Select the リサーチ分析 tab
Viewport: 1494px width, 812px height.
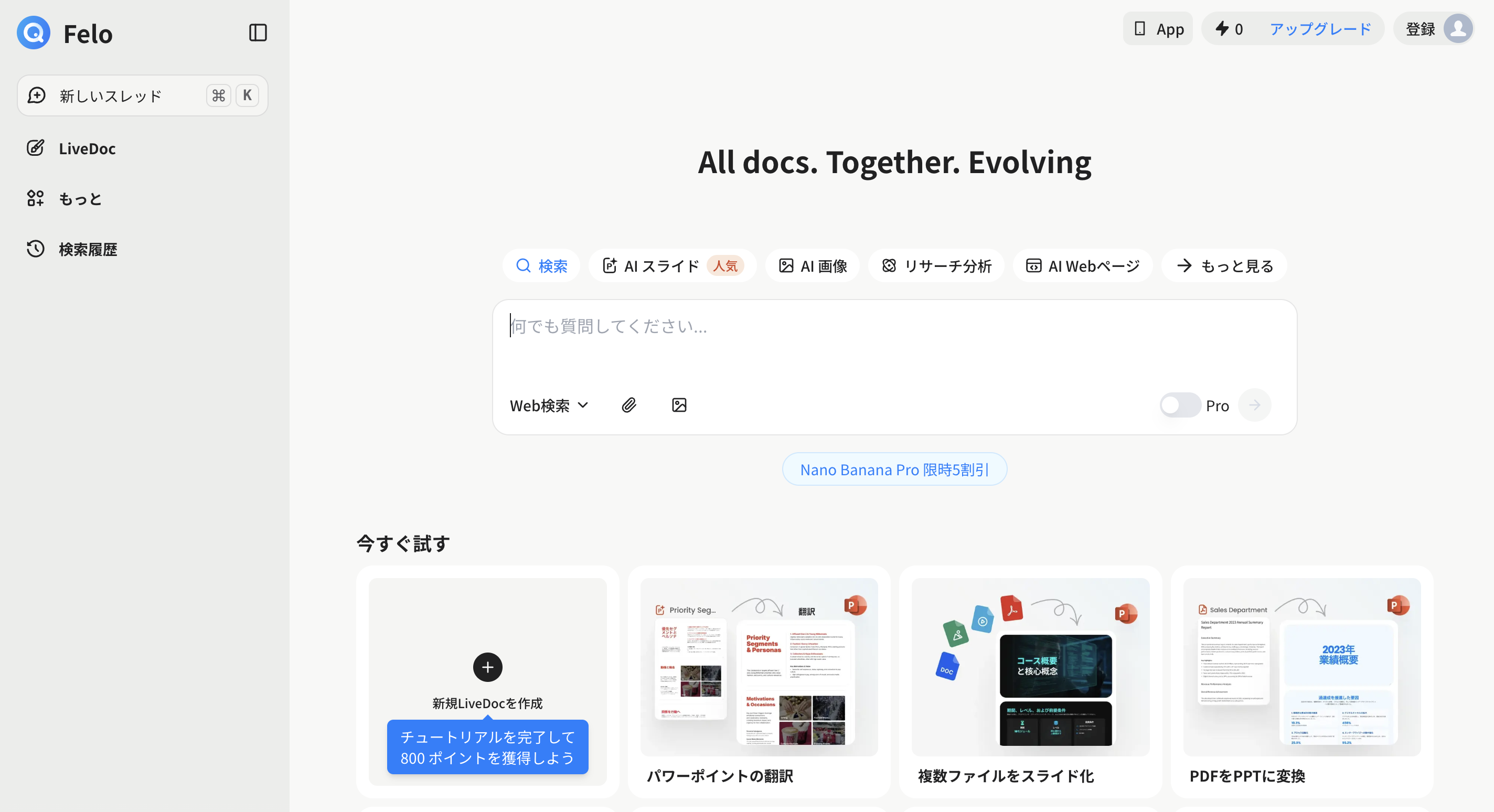pyautogui.click(x=936, y=265)
